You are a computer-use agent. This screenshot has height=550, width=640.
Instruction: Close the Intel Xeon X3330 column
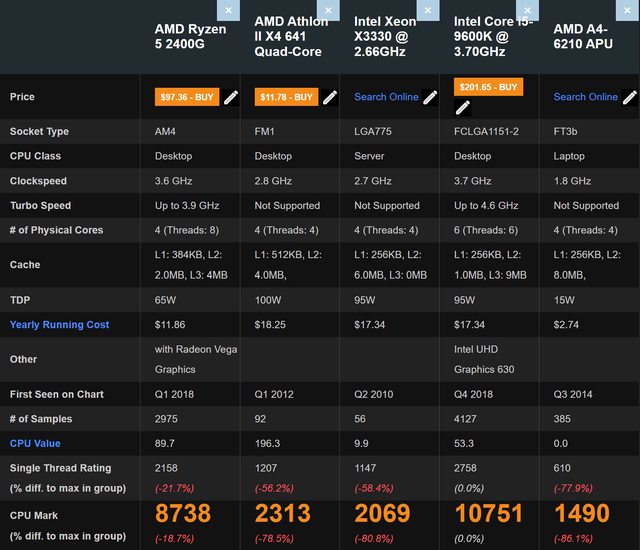tap(429, 10)
